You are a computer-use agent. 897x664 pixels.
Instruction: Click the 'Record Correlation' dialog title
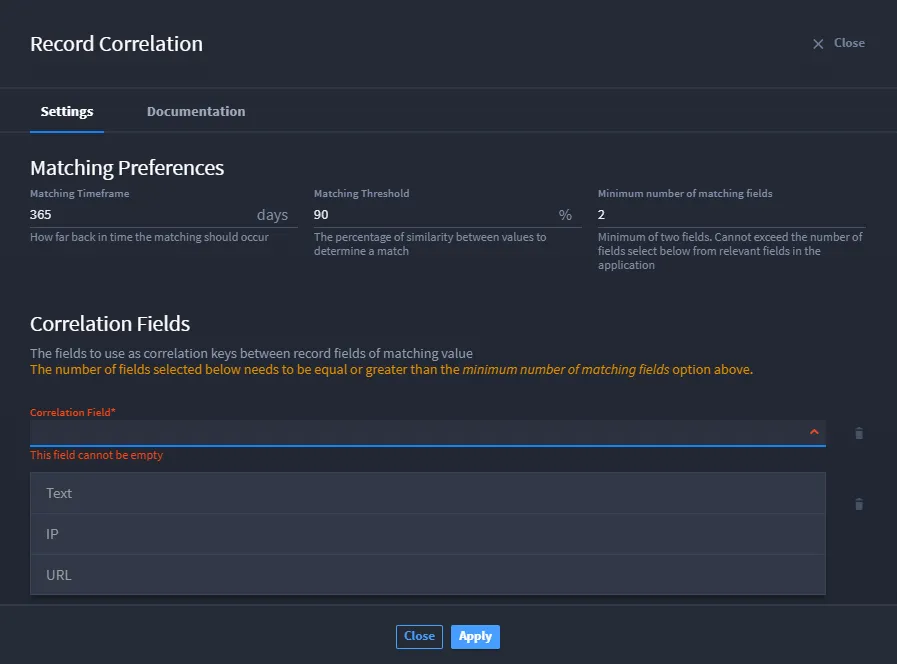click(117, 44)
